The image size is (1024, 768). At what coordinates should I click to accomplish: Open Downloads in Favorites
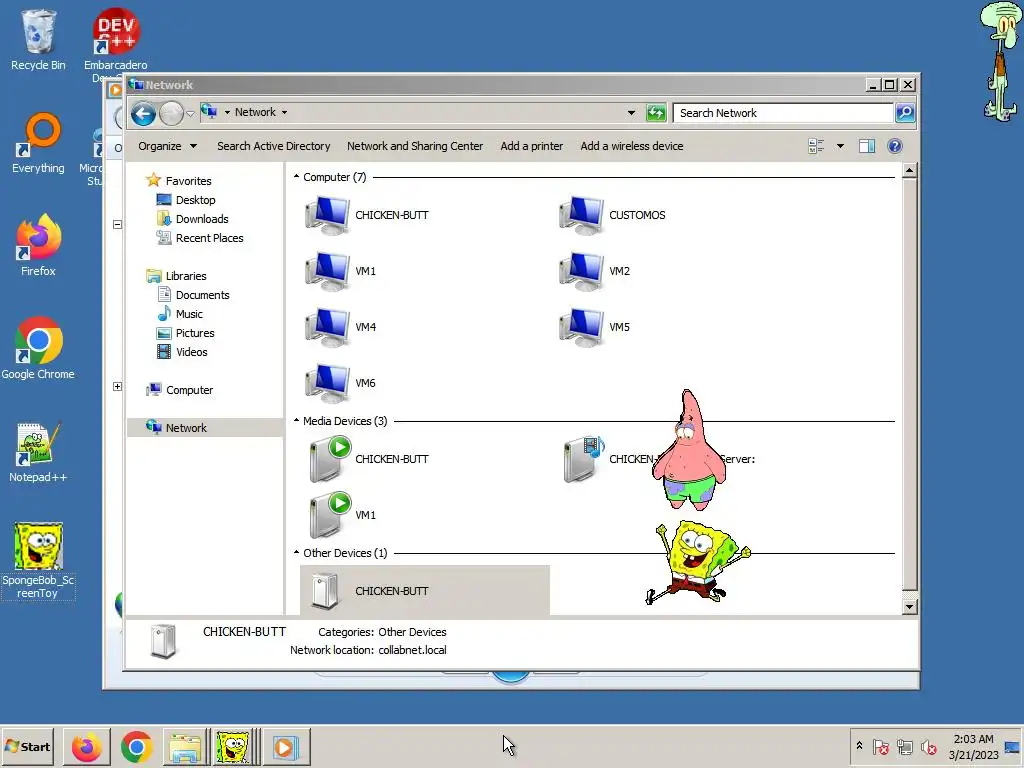[x=193, y=219]
